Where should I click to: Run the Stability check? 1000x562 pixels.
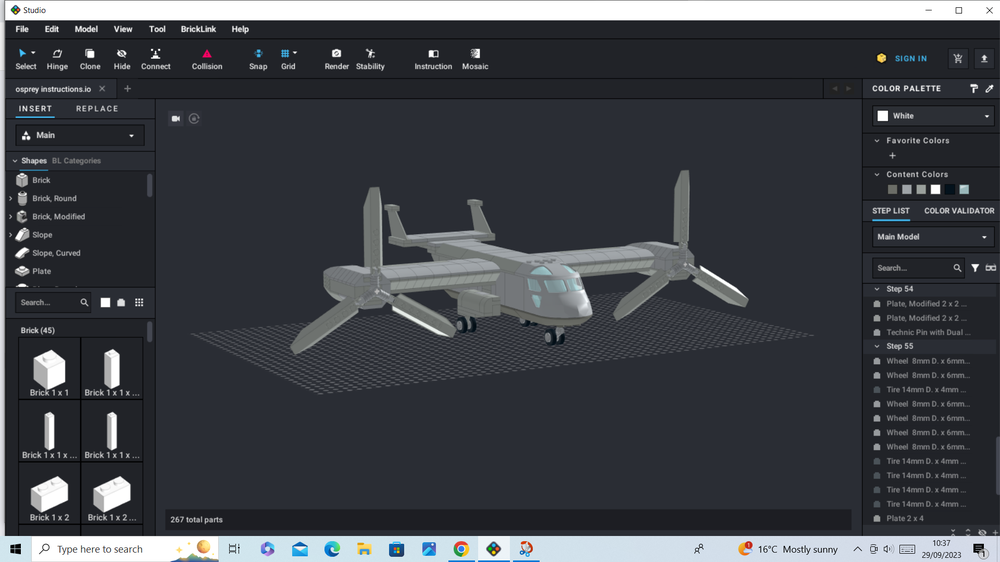[x=370, y=59]
